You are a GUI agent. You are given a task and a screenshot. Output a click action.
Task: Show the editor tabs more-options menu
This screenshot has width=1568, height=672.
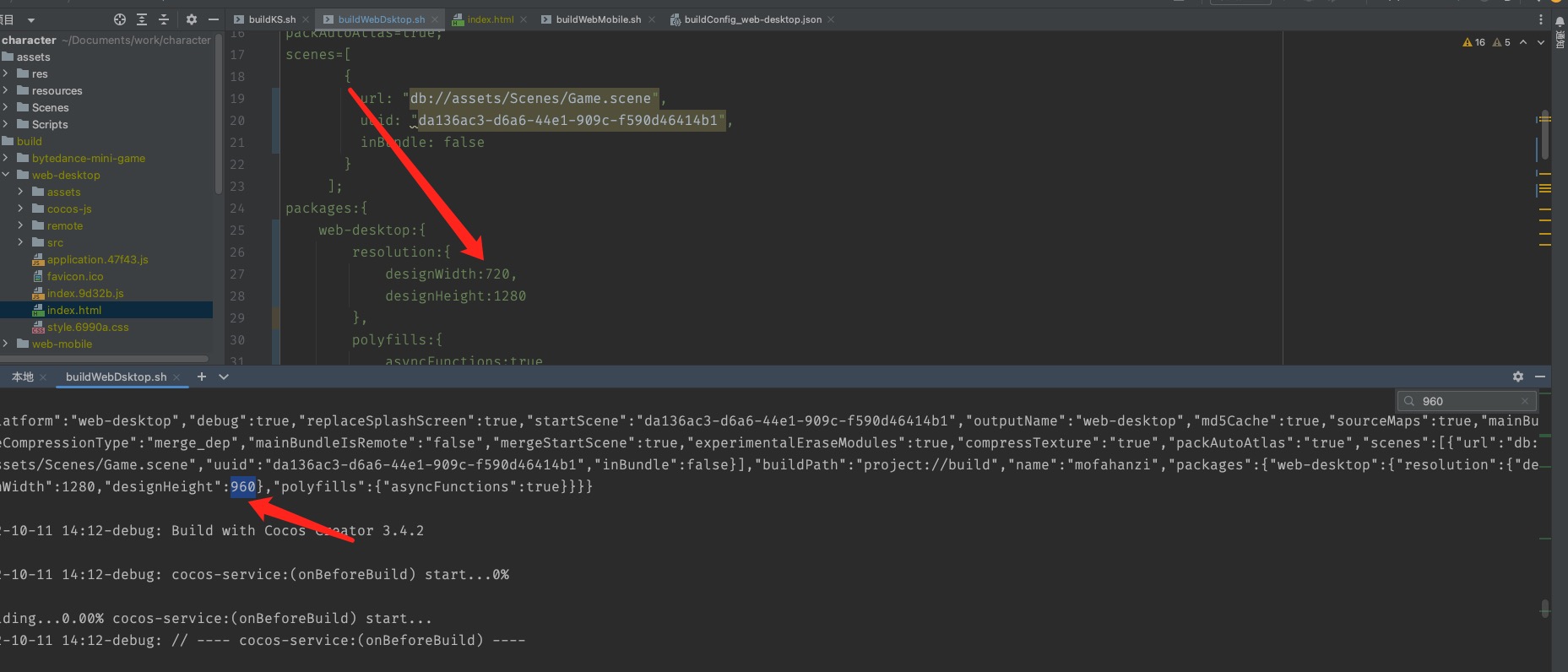point(1541,19)
